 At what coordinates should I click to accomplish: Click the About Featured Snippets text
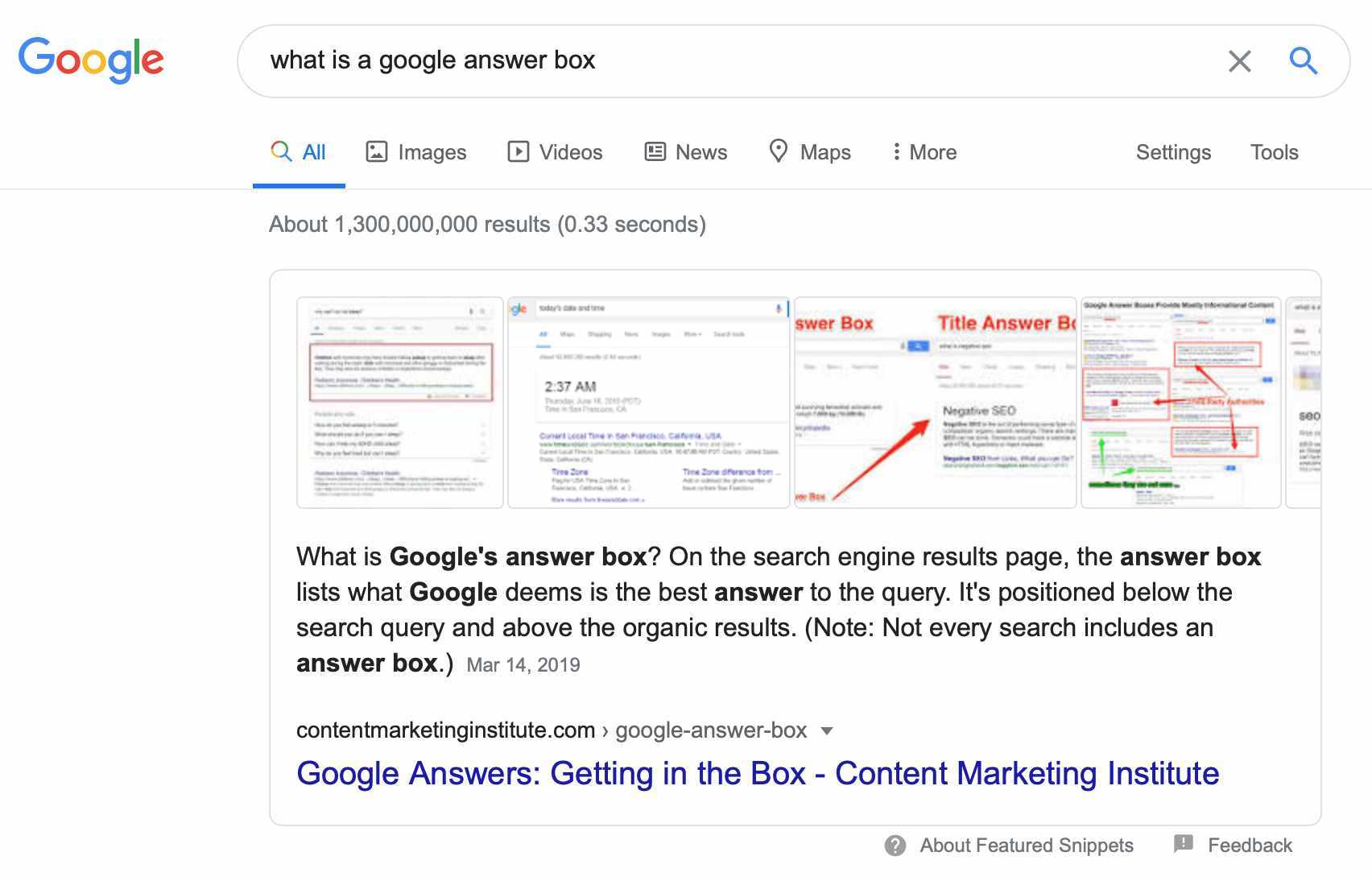click(1027, 845)
